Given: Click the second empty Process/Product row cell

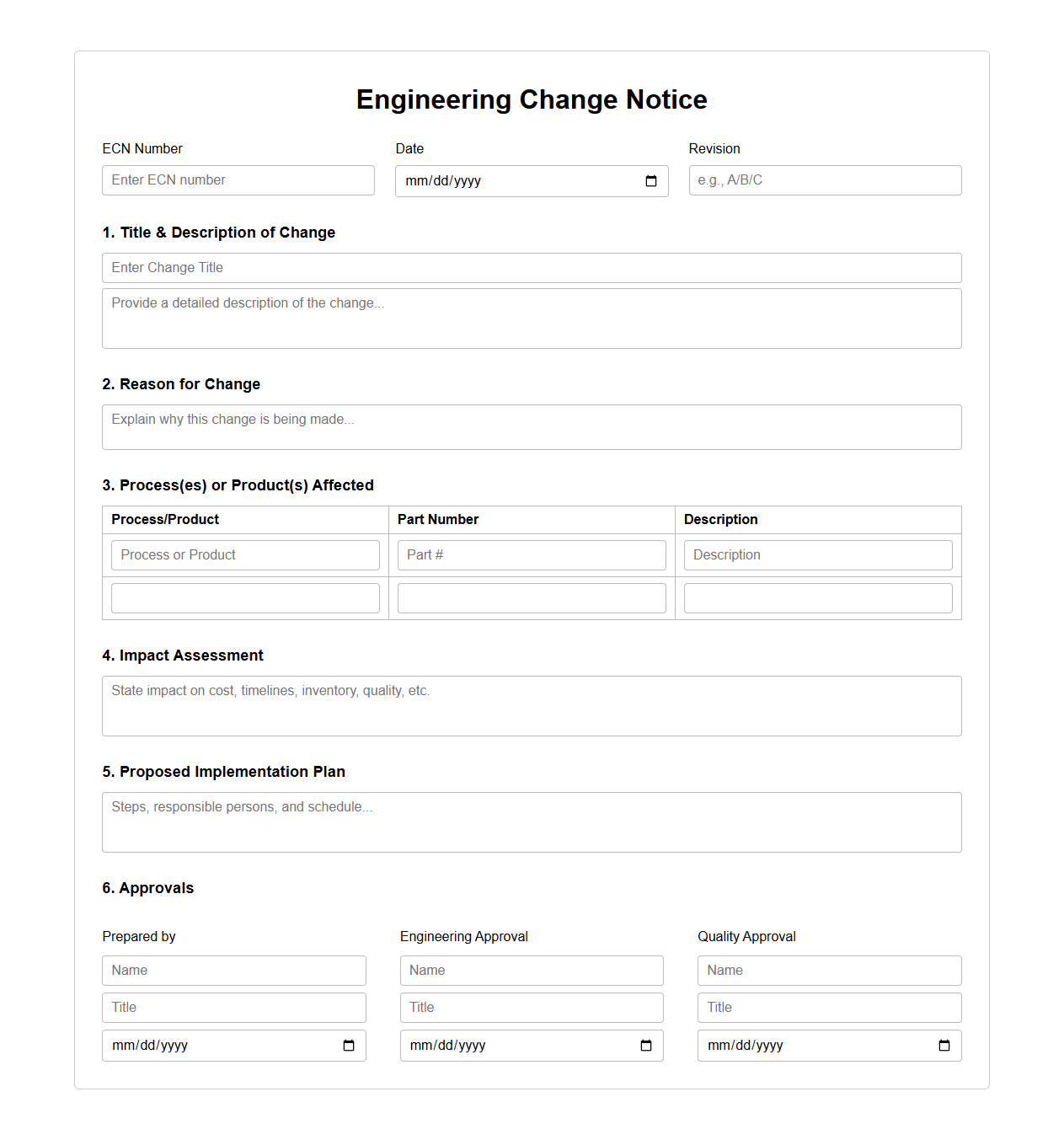Looking at the screenshot, I should pos(245,597).
